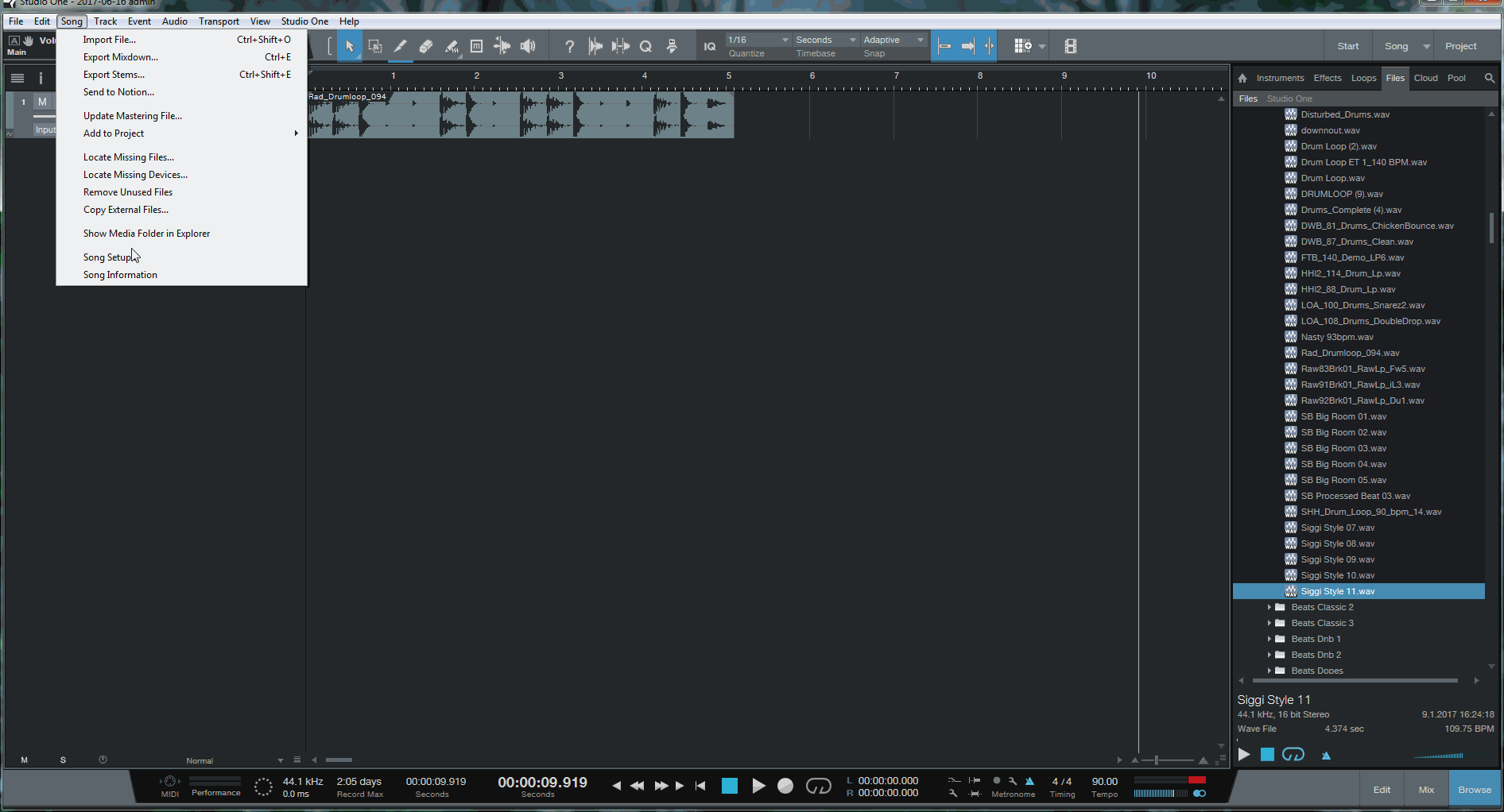The image size is (1504, 812).
Task: Click the Start page button
Action: coord(1348,46)
